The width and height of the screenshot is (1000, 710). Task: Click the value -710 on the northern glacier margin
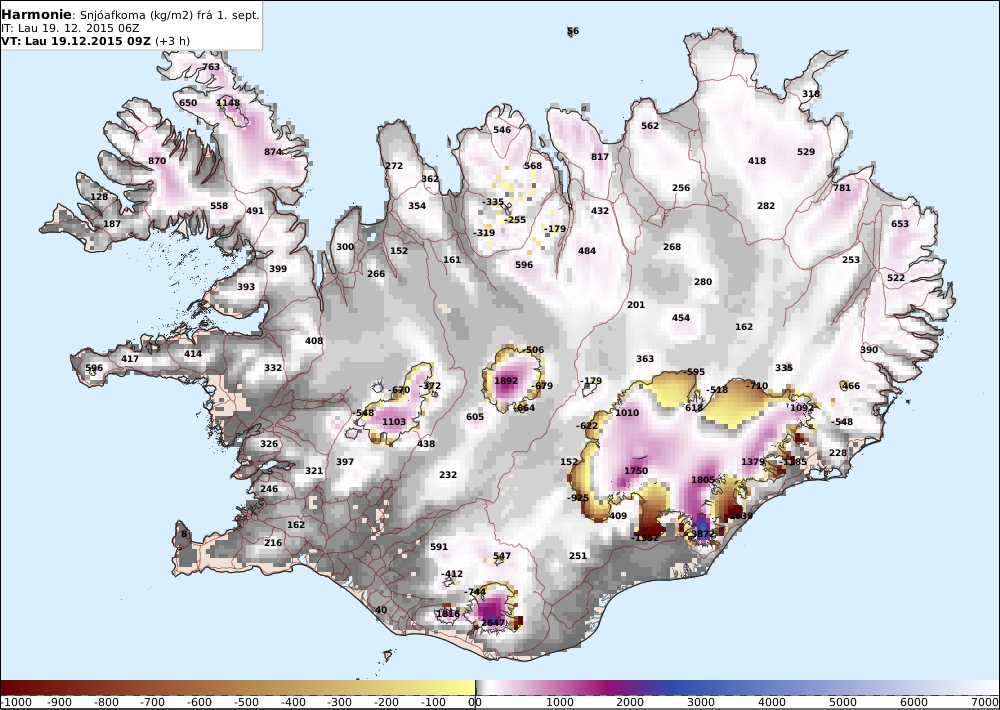pyautogui.click(x=756, y=386)
